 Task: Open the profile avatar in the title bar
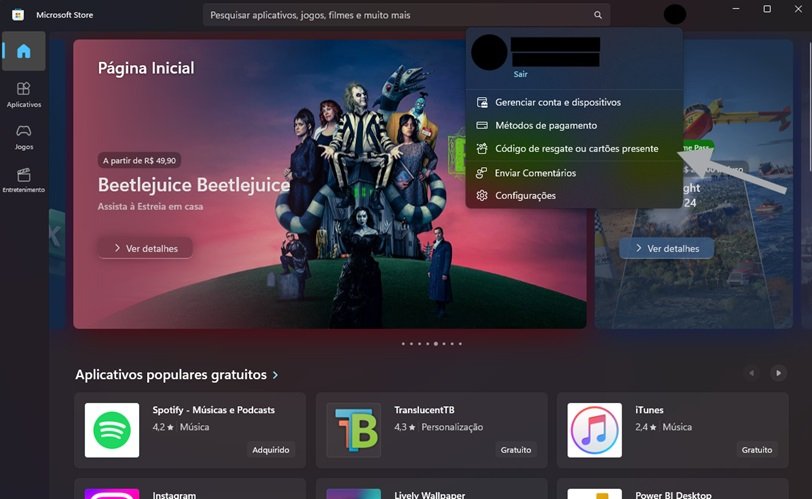pos(675,14)
